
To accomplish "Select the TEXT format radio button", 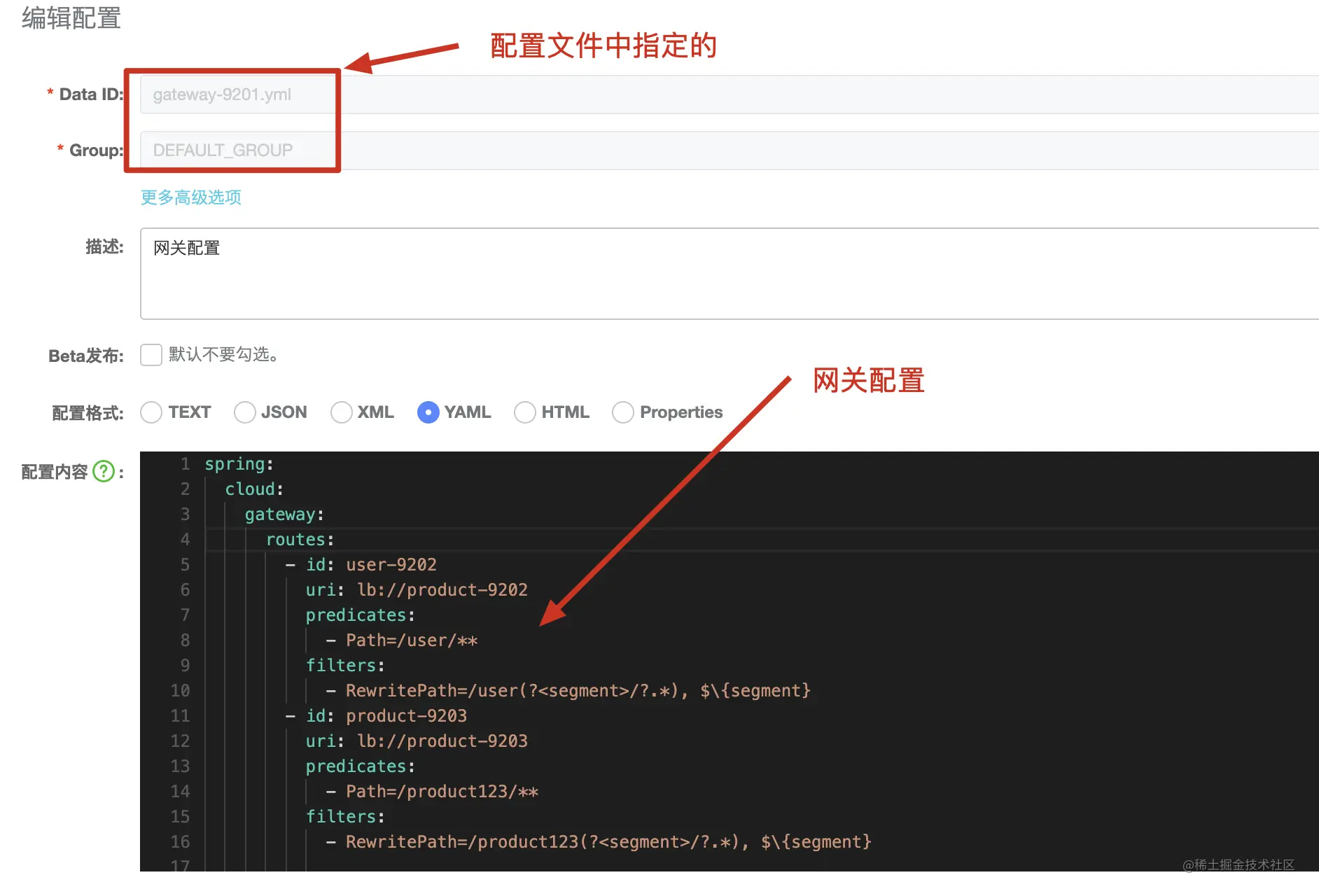I will 151,412.
